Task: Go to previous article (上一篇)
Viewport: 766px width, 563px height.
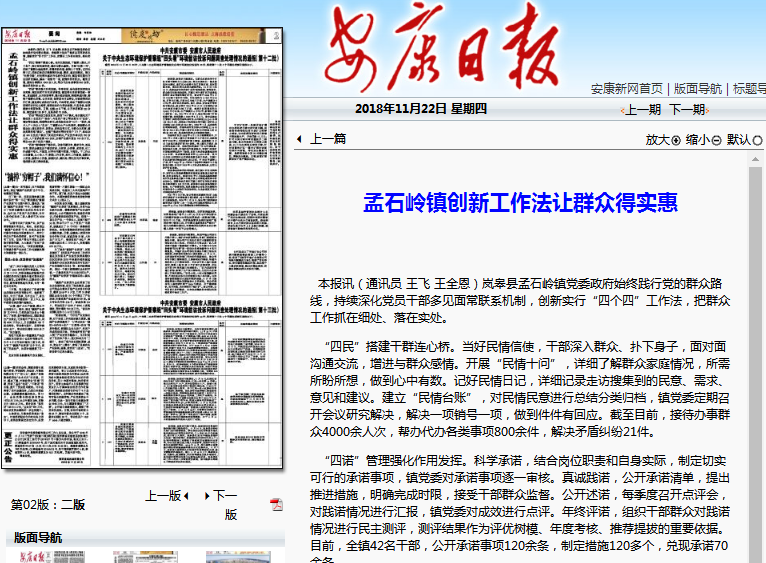Action: (328, 139)
